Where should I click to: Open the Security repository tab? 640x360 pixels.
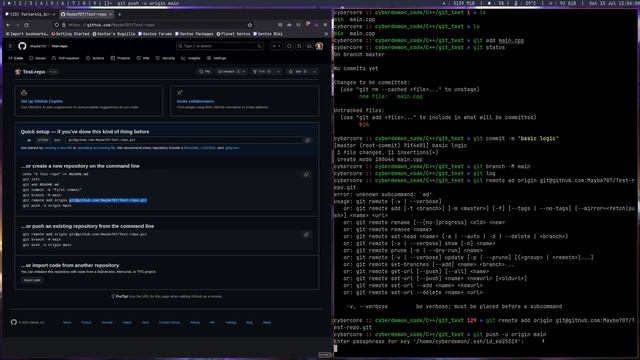(165, 58)
